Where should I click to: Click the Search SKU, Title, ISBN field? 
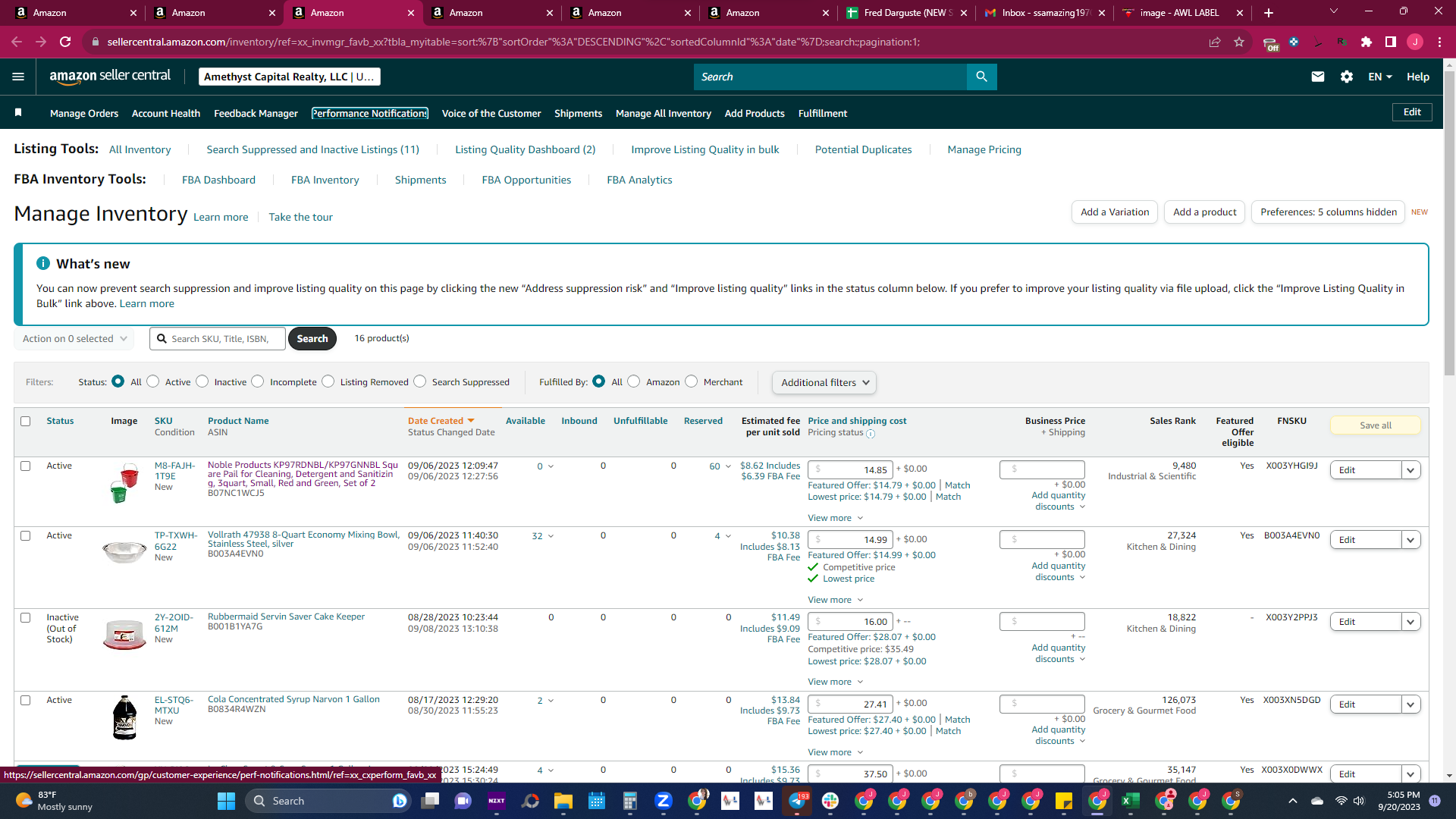point(218,339)
